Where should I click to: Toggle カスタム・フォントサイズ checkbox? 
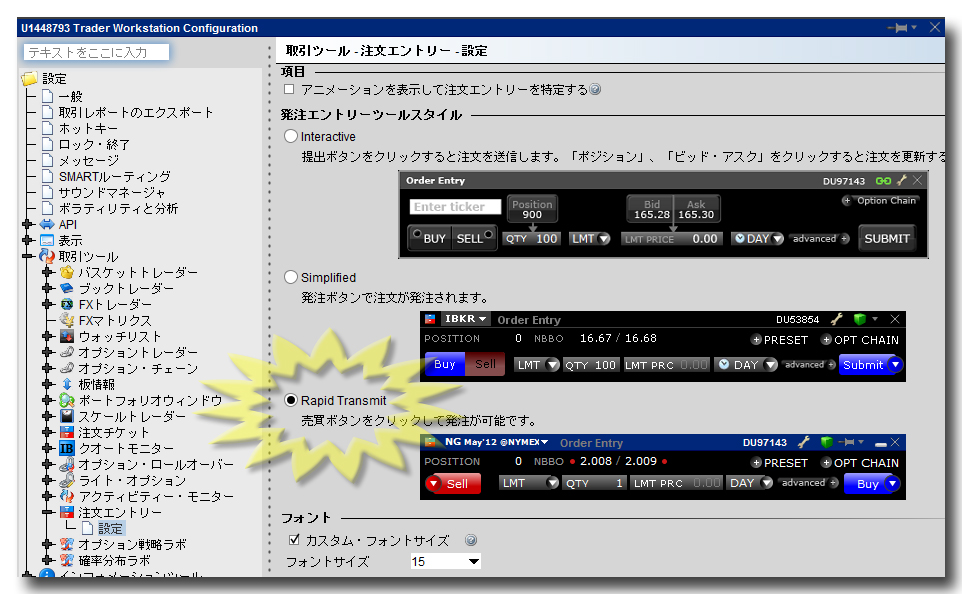pyautogui.click(x=294, y=539)
